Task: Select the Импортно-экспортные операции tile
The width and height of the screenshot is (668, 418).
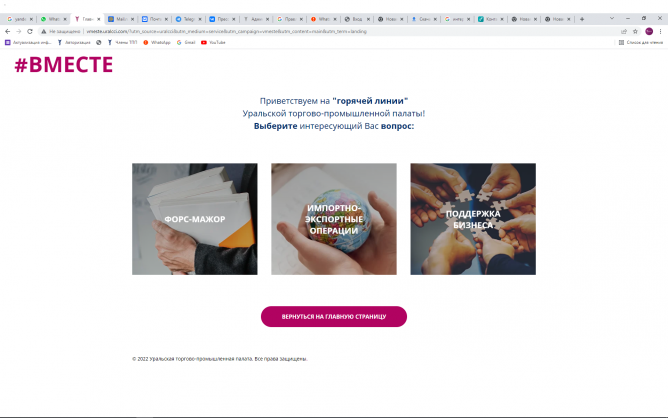Action: pyautogui.click(x=334, y=219)
